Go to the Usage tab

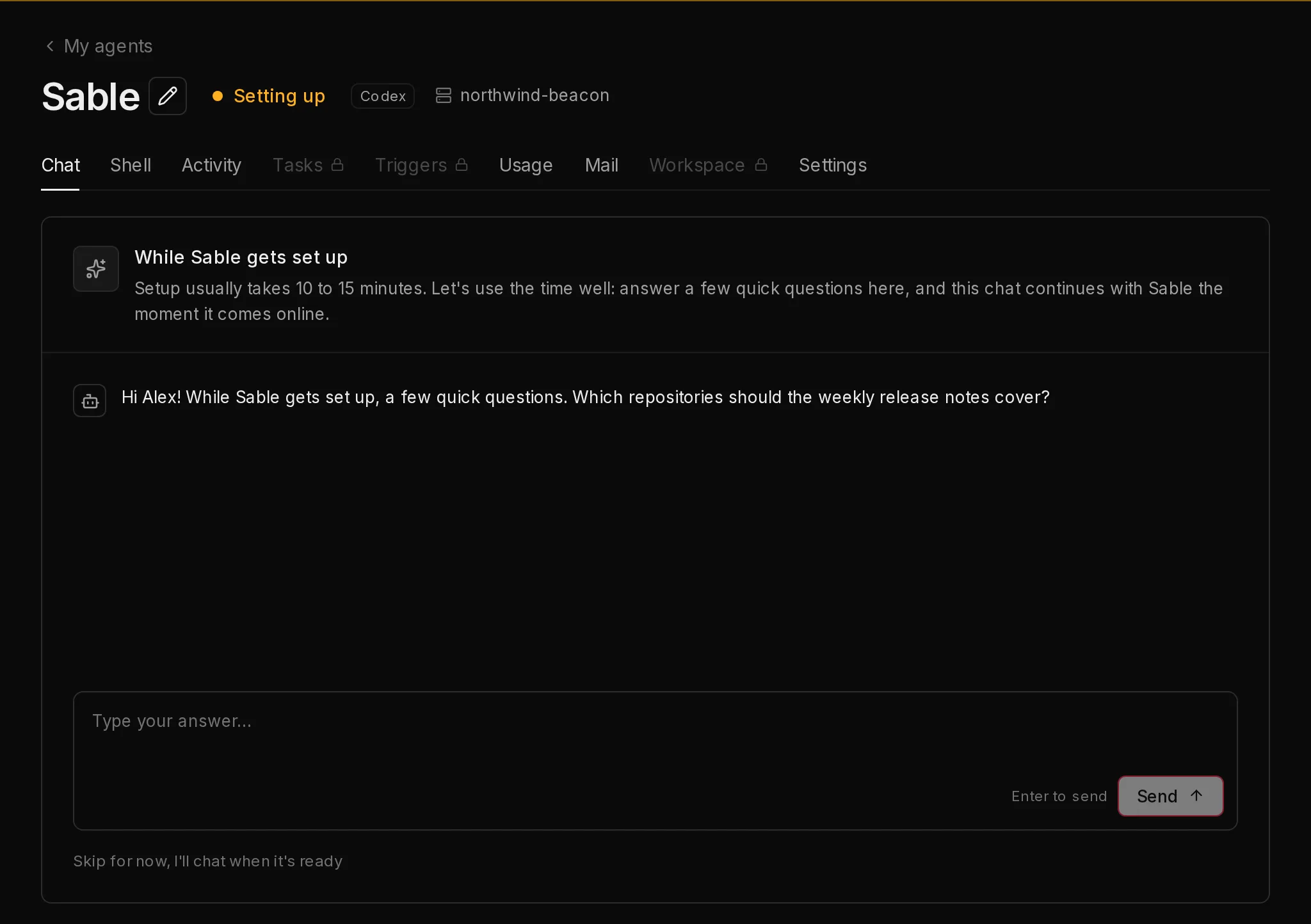(x=526, y=165)
